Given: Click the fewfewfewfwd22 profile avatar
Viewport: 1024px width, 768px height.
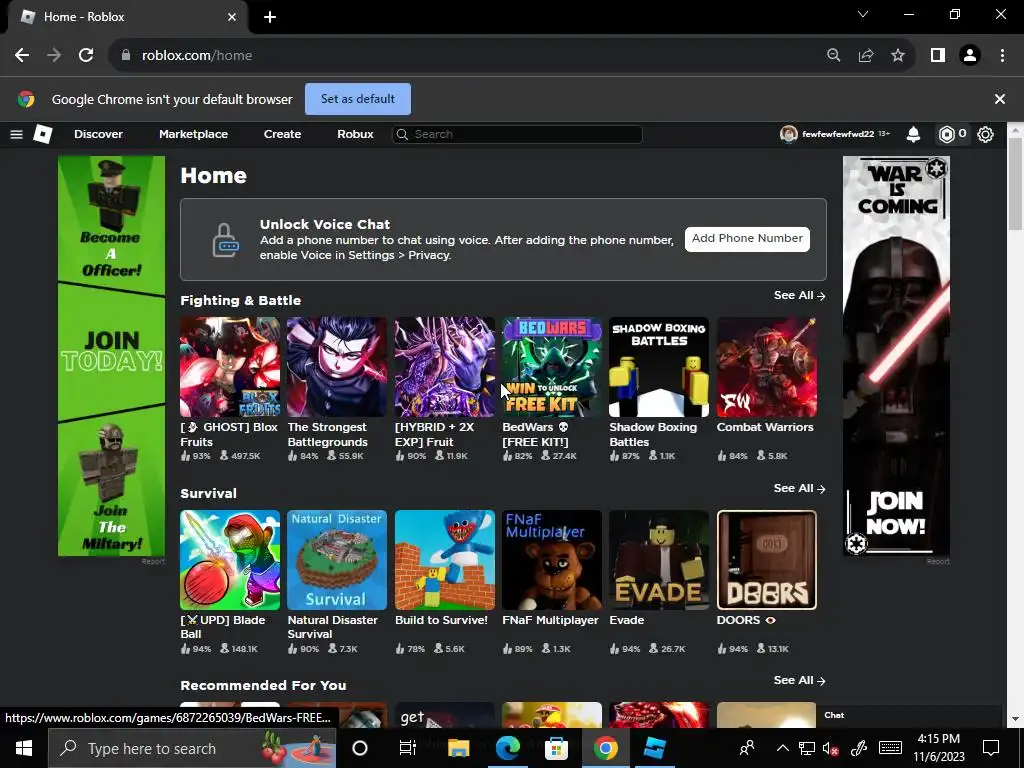Looking at the screenshot, I should coord(788,134).
